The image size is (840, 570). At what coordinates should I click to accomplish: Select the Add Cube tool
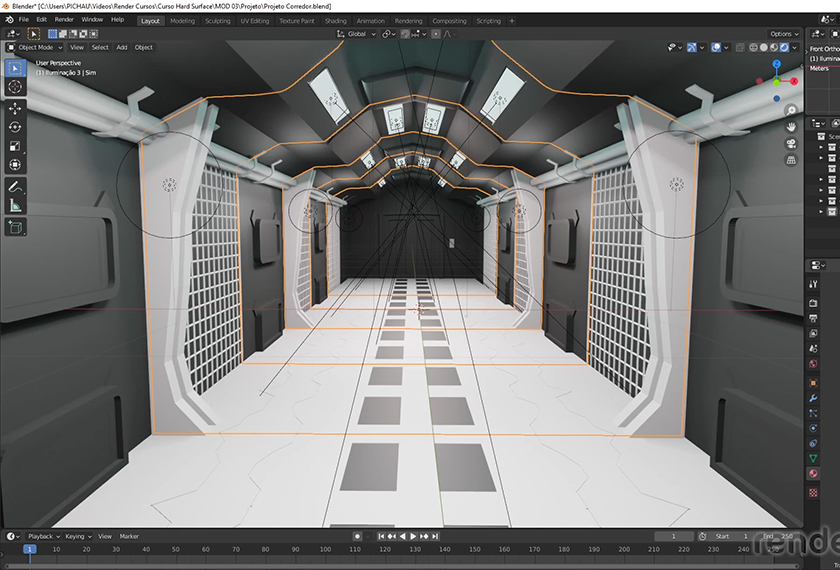pyautogui.click(x=15, y=227)
